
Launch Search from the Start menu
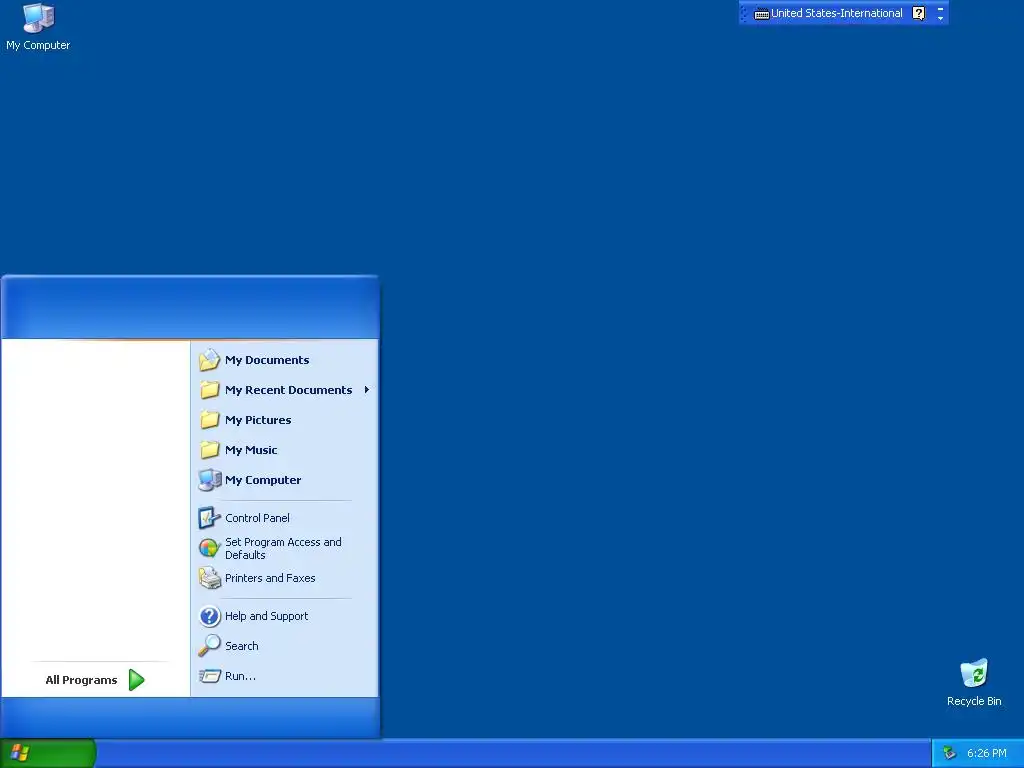tap(285, 646)
